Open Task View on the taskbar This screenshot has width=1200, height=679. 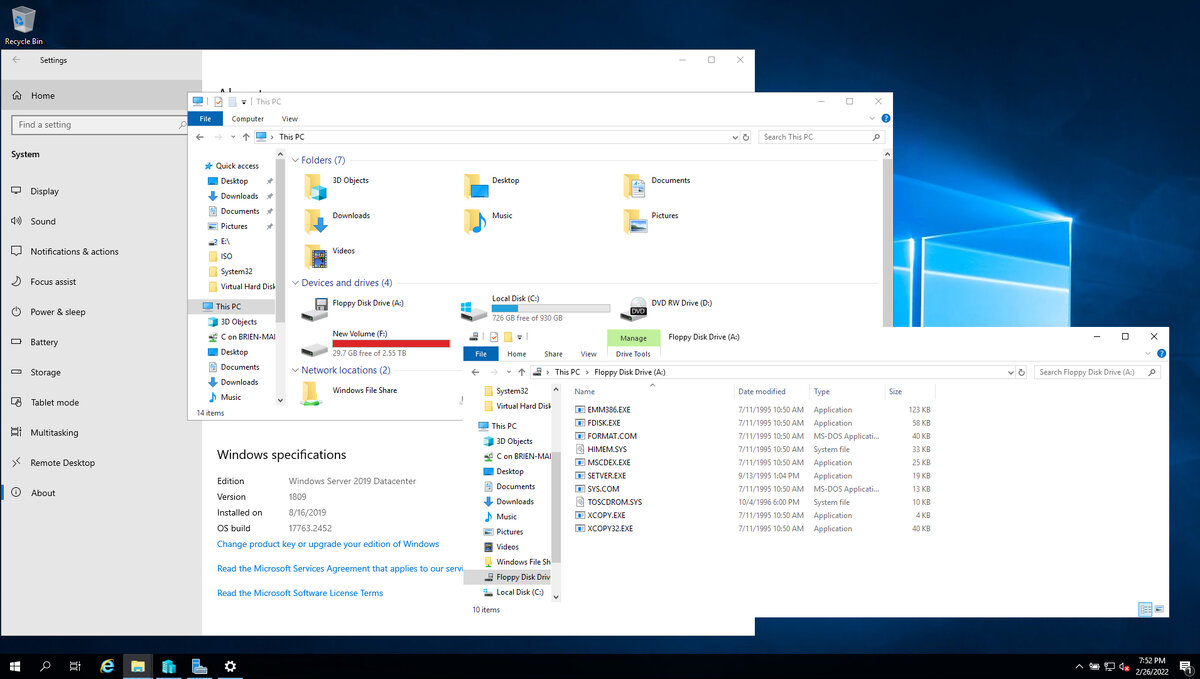(76, 666)
